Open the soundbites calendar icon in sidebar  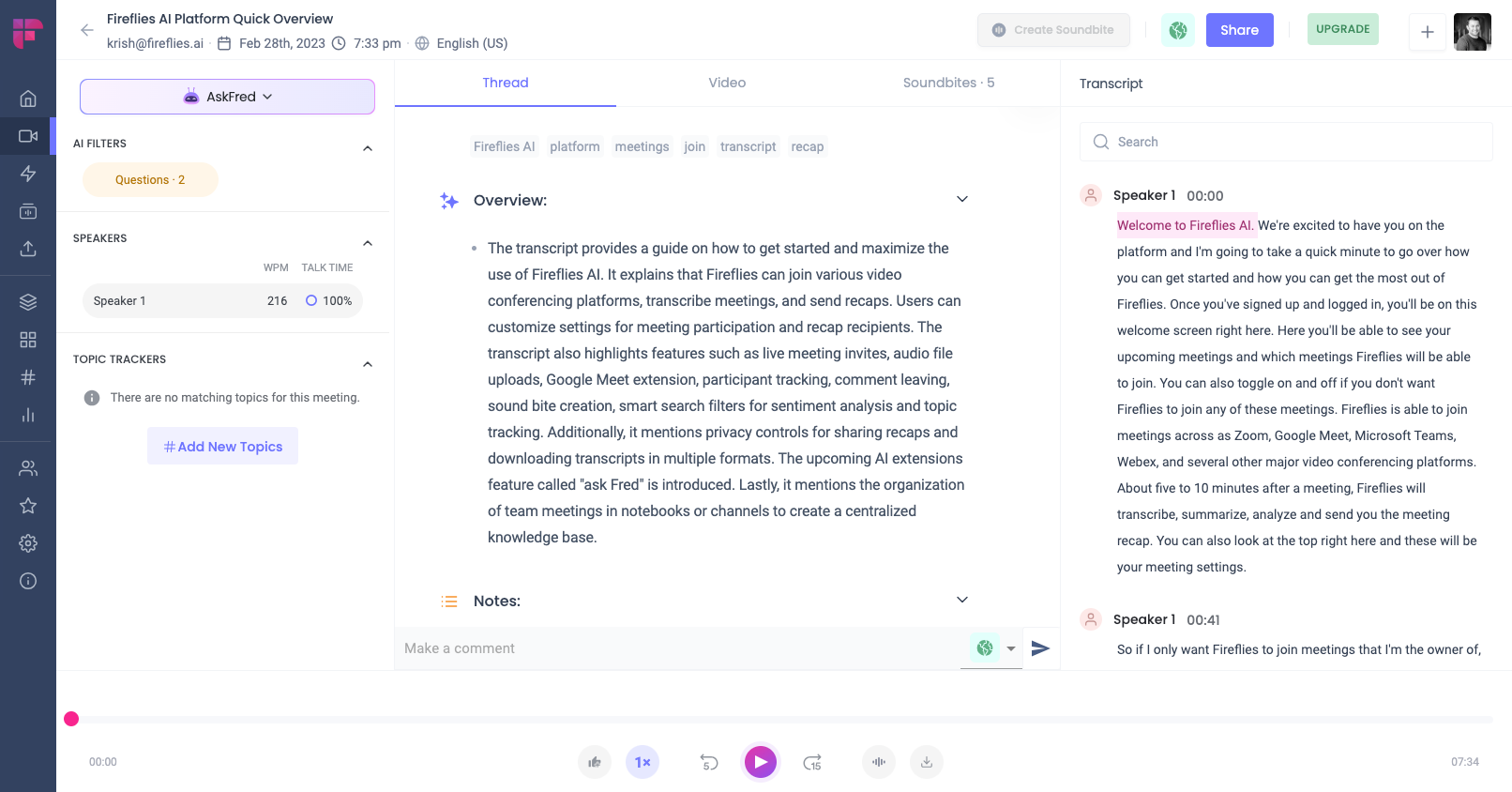tap(28, 211)
